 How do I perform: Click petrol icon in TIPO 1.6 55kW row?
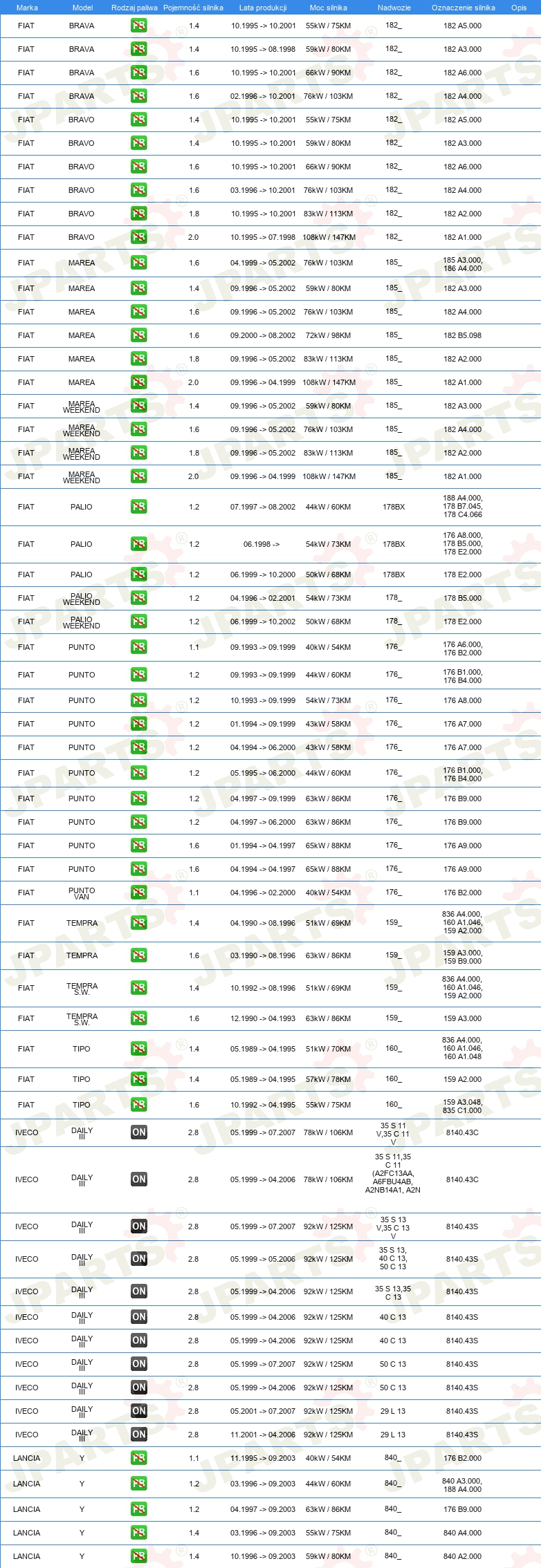(x=138, y=1105)
